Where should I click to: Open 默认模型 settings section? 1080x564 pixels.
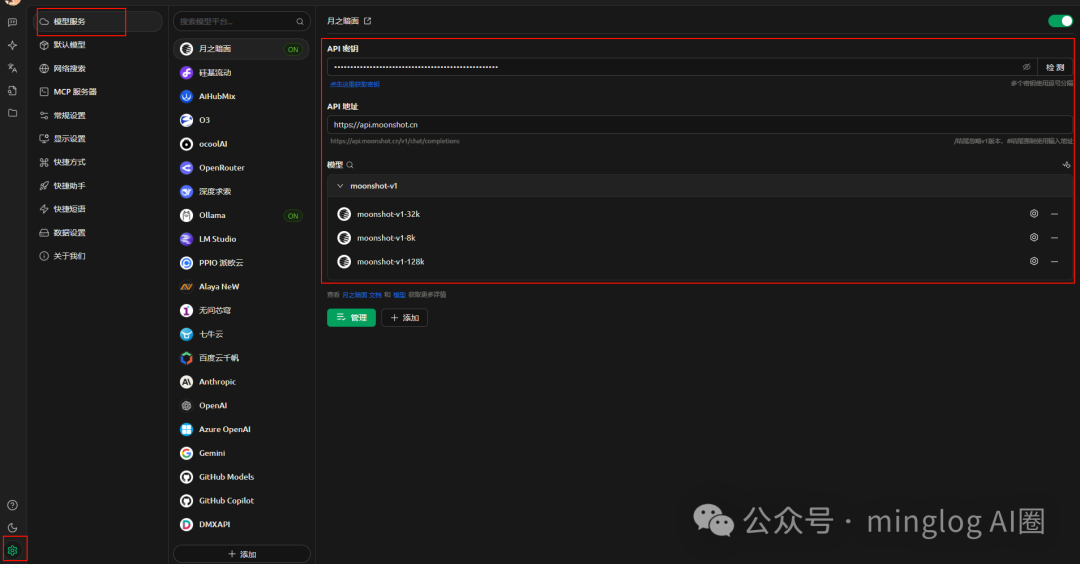pos(100,45)
